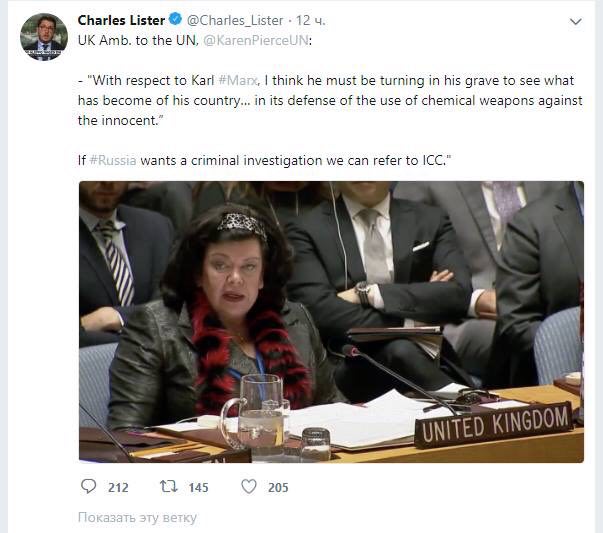Click the blue verified badge

click(x=175, y=19)
